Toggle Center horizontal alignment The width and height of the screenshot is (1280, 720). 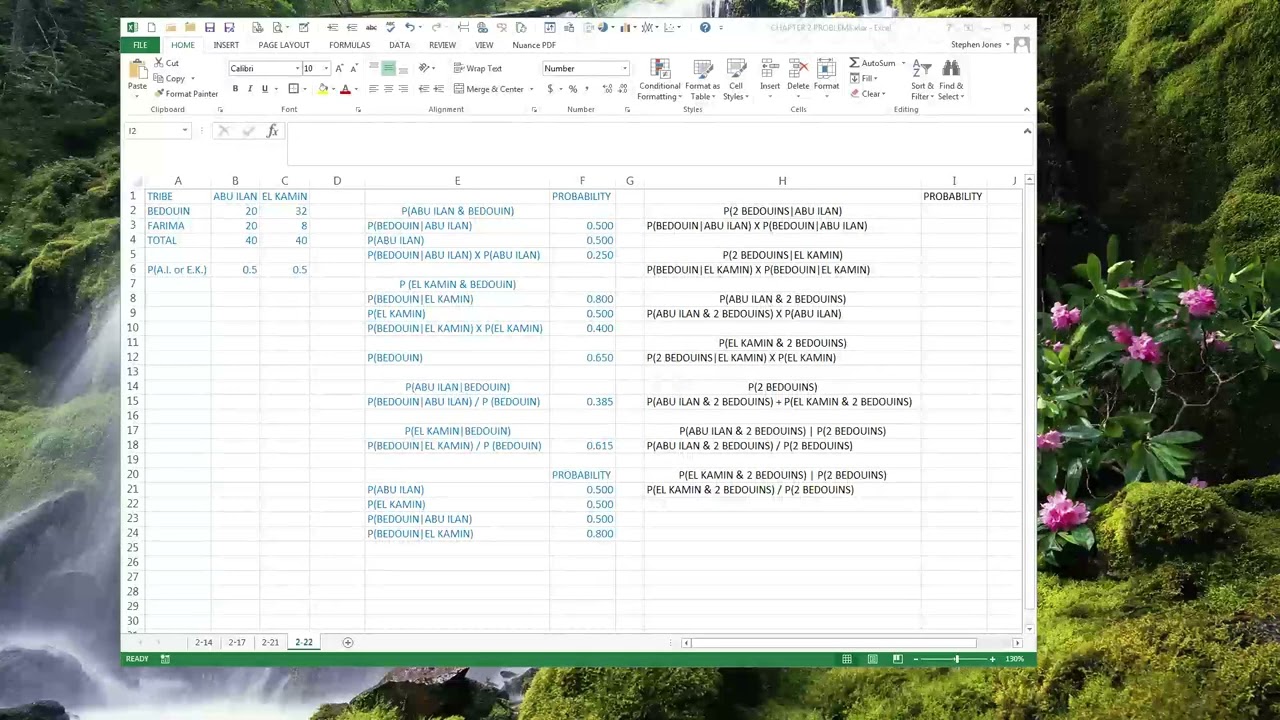[388, 89]
